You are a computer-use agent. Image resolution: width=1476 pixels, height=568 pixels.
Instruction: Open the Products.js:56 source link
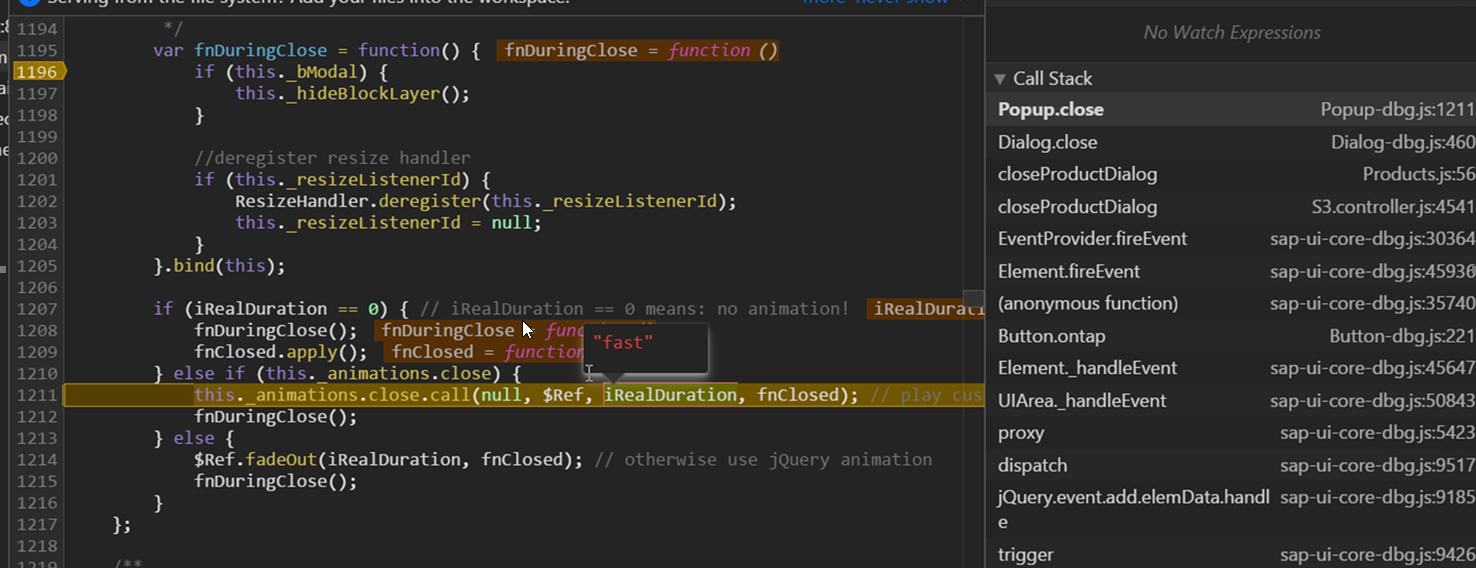click(x=1418, y=174)
